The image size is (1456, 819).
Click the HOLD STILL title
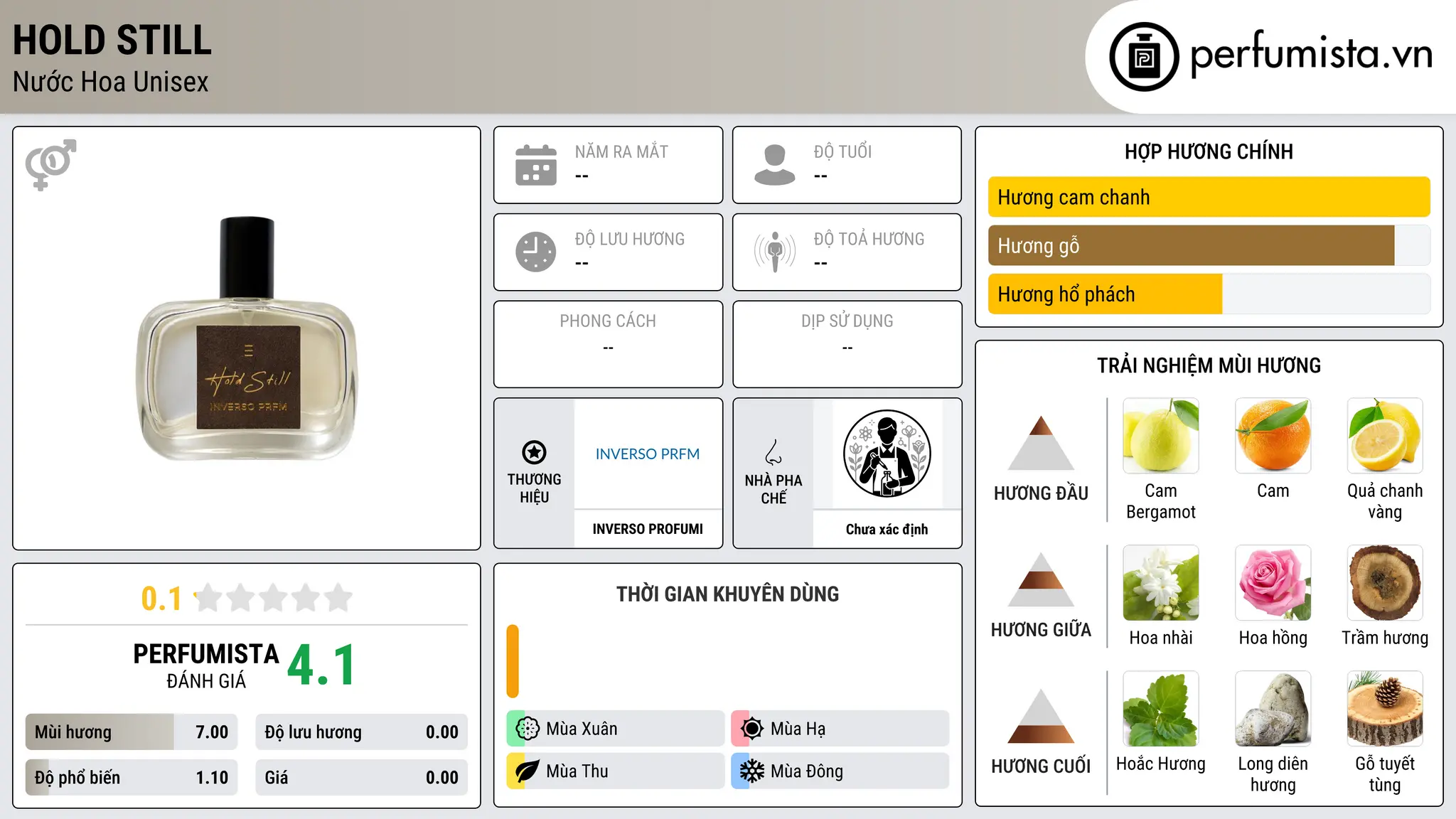[112, 40]
